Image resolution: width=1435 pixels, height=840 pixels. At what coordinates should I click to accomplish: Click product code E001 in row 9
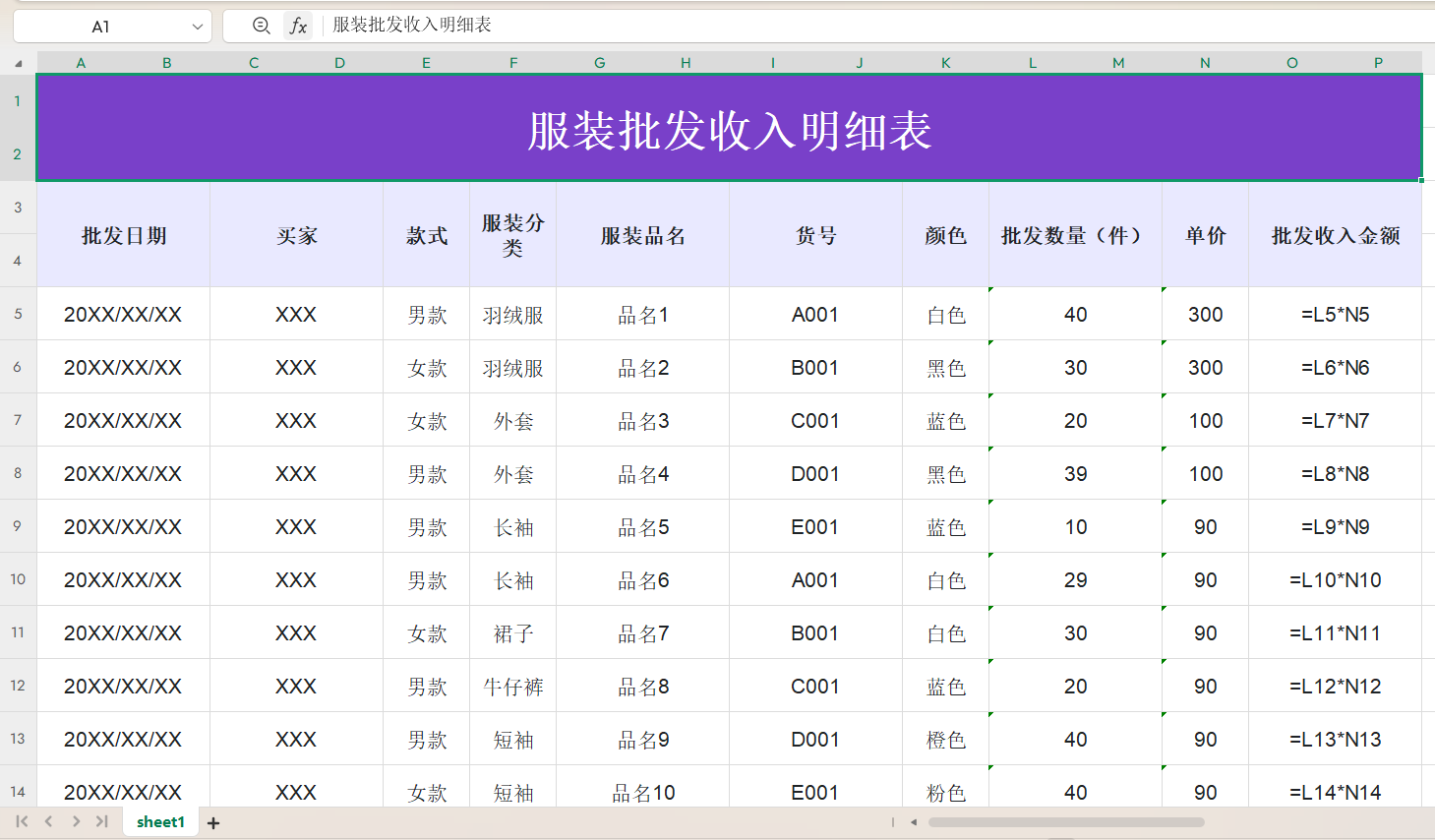pyautogui.click(x=816, y=527)
